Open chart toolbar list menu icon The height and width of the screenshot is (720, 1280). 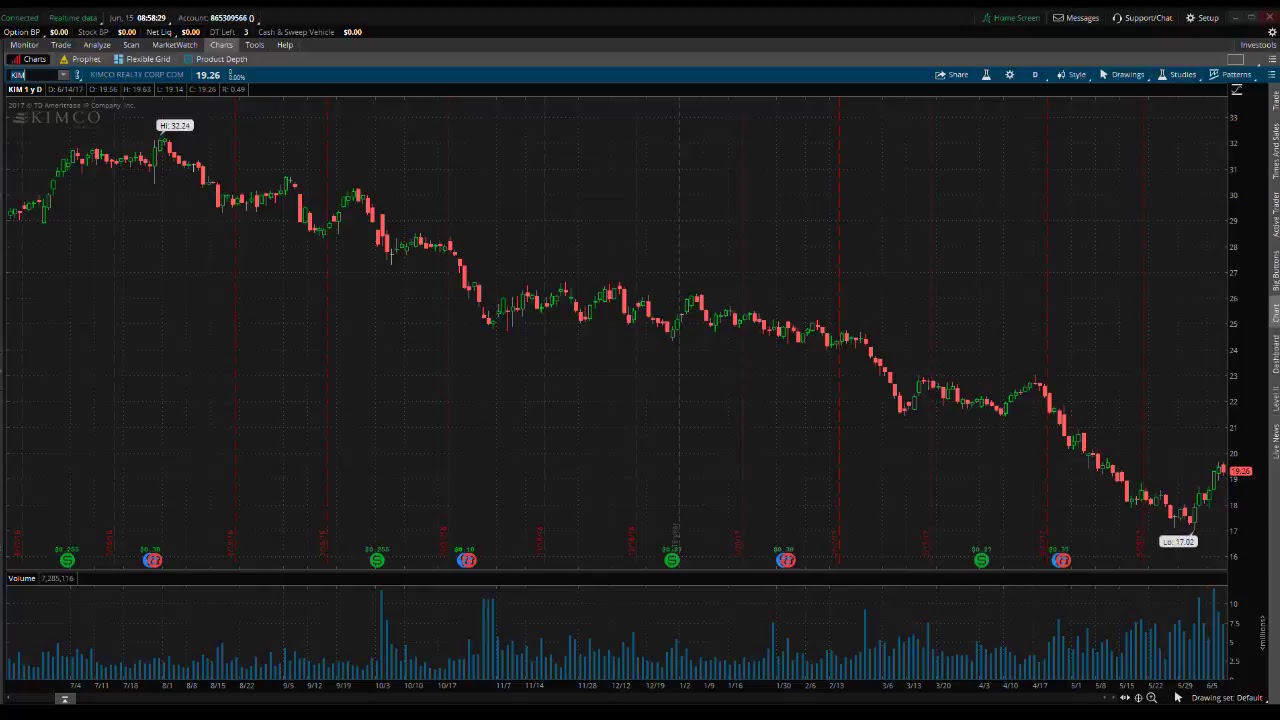pos(1272,75)
